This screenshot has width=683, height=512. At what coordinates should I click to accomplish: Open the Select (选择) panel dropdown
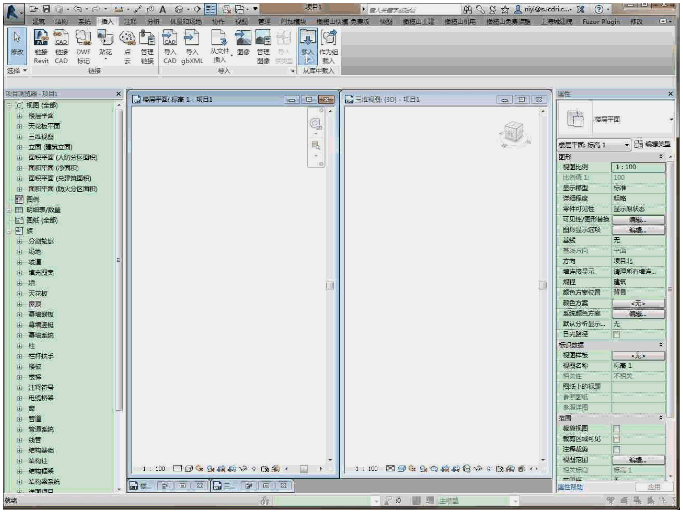(17, 71)
